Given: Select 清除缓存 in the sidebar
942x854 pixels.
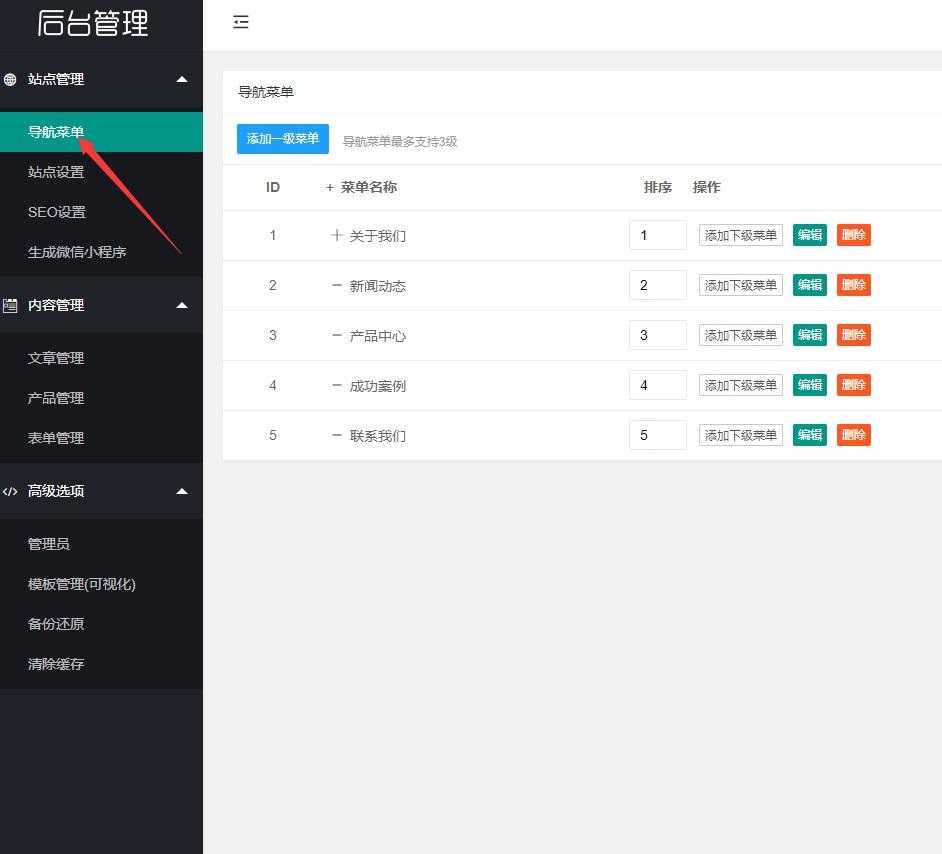Looking at the screenshot, I should click(102, 664).
